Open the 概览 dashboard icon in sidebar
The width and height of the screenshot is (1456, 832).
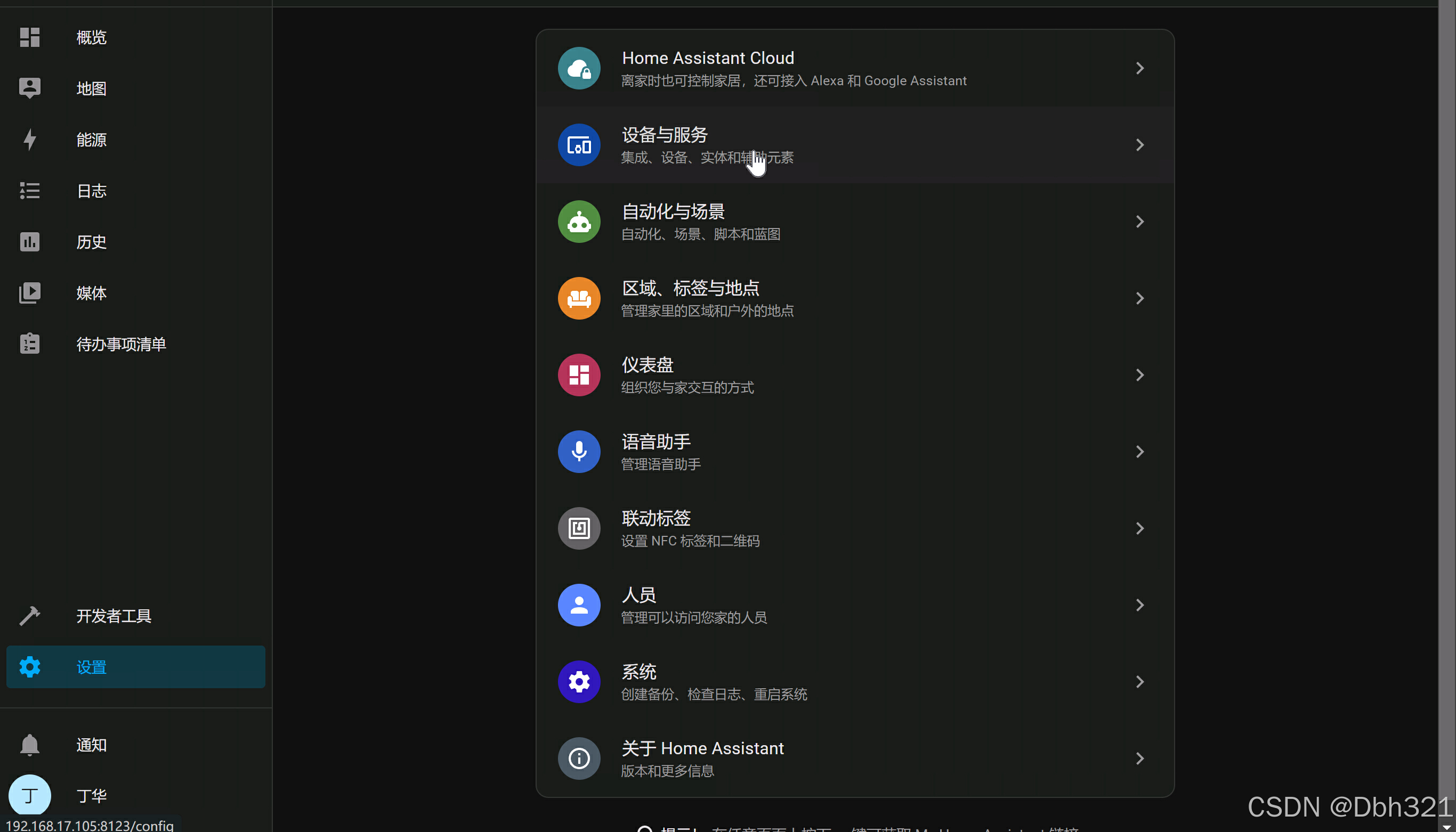coord(30,37)
